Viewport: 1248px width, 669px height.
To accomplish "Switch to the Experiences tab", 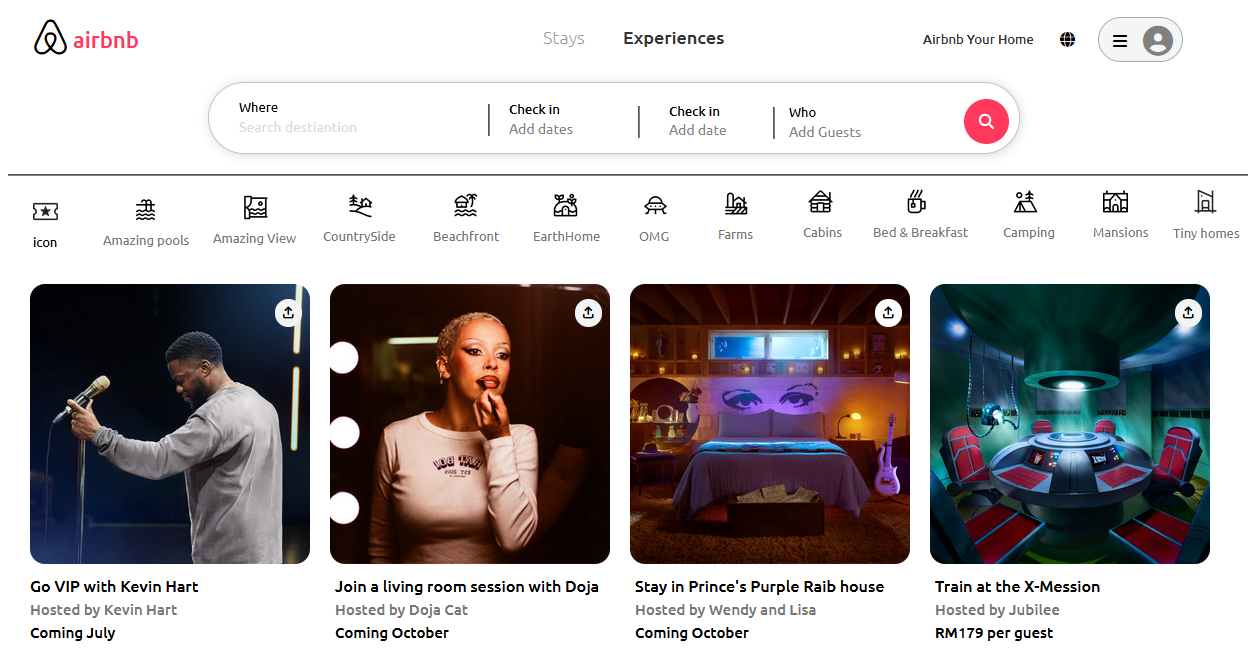I will tap(673, 39).
